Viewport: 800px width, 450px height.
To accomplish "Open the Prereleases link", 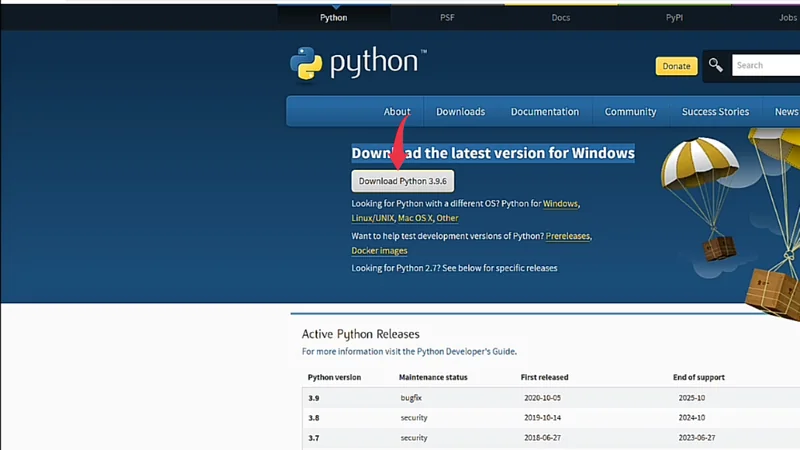I will [x=567, y=236].
